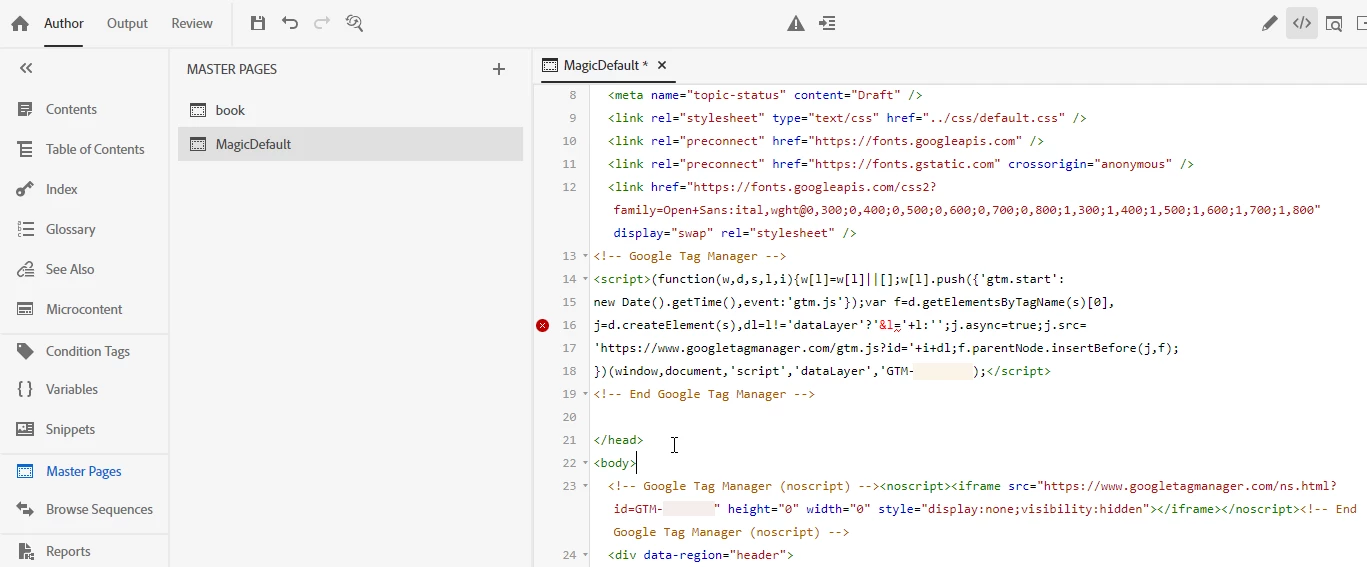This screenshot has height=567, width=1367.
Task: Click the Reports sidebar icon
Action: click(26, 551)
